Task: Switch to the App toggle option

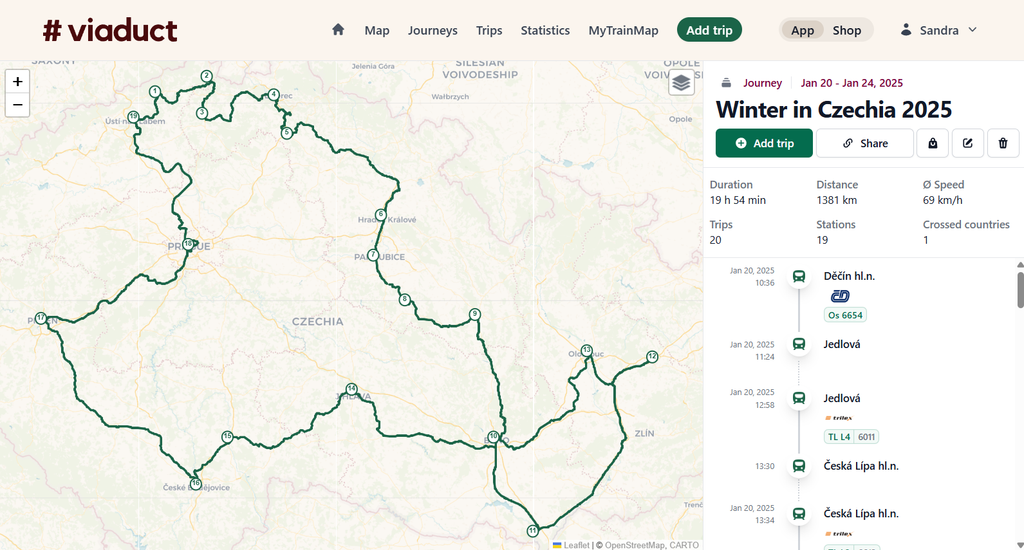Action: point(802,30)
